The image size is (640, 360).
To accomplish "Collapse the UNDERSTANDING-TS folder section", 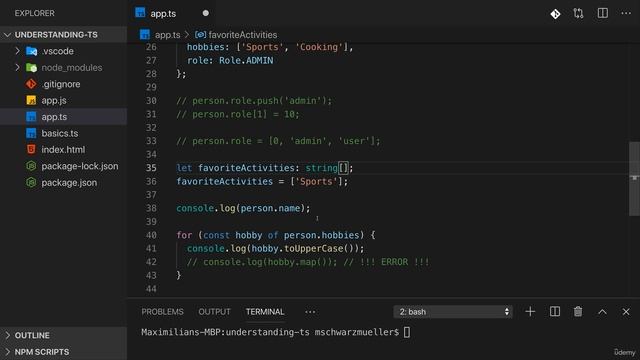I will pyautogui.click(x=63, y=35).
